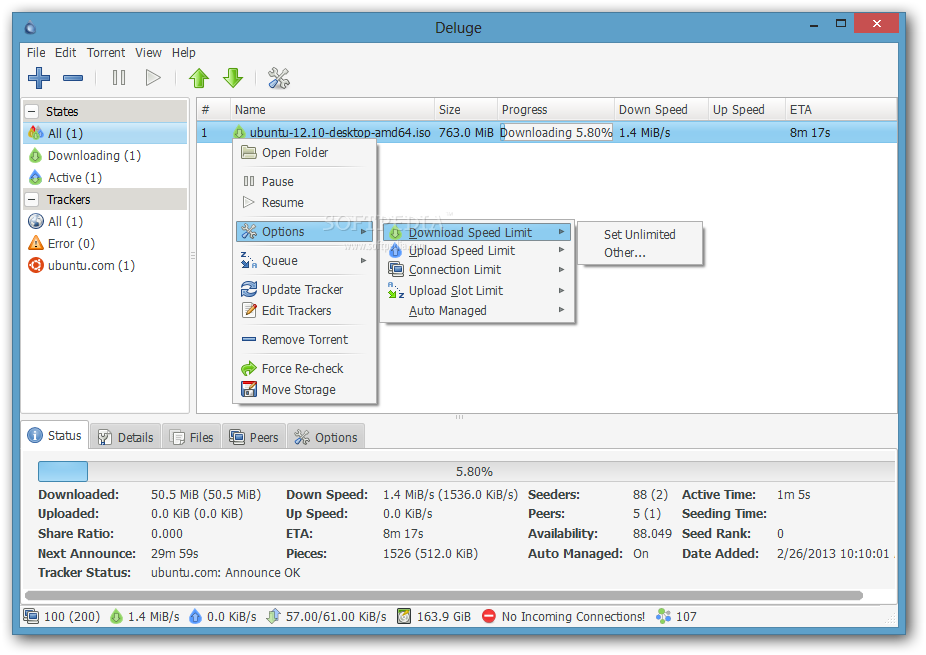Collapse the States section

pos(33,112)
